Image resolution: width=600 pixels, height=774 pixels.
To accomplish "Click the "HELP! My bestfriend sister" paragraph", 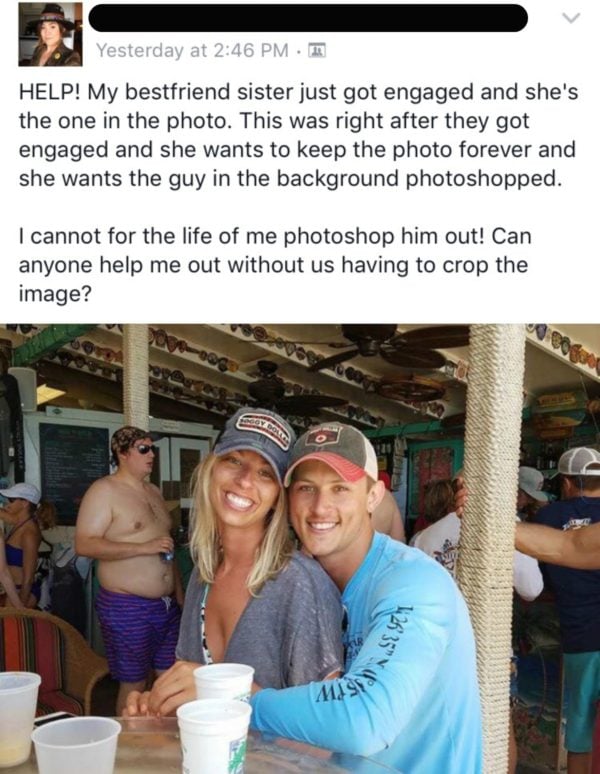I will [x=298, y=135].
